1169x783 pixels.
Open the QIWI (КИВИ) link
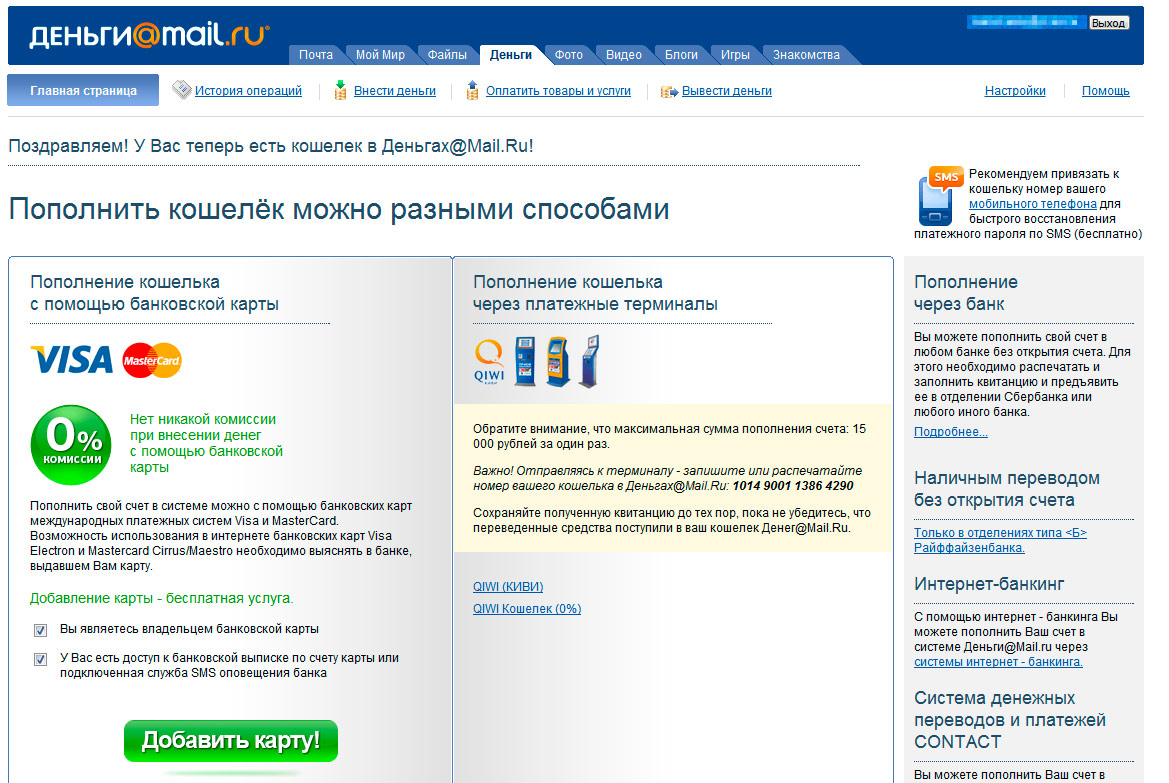(x=508, y=587)
